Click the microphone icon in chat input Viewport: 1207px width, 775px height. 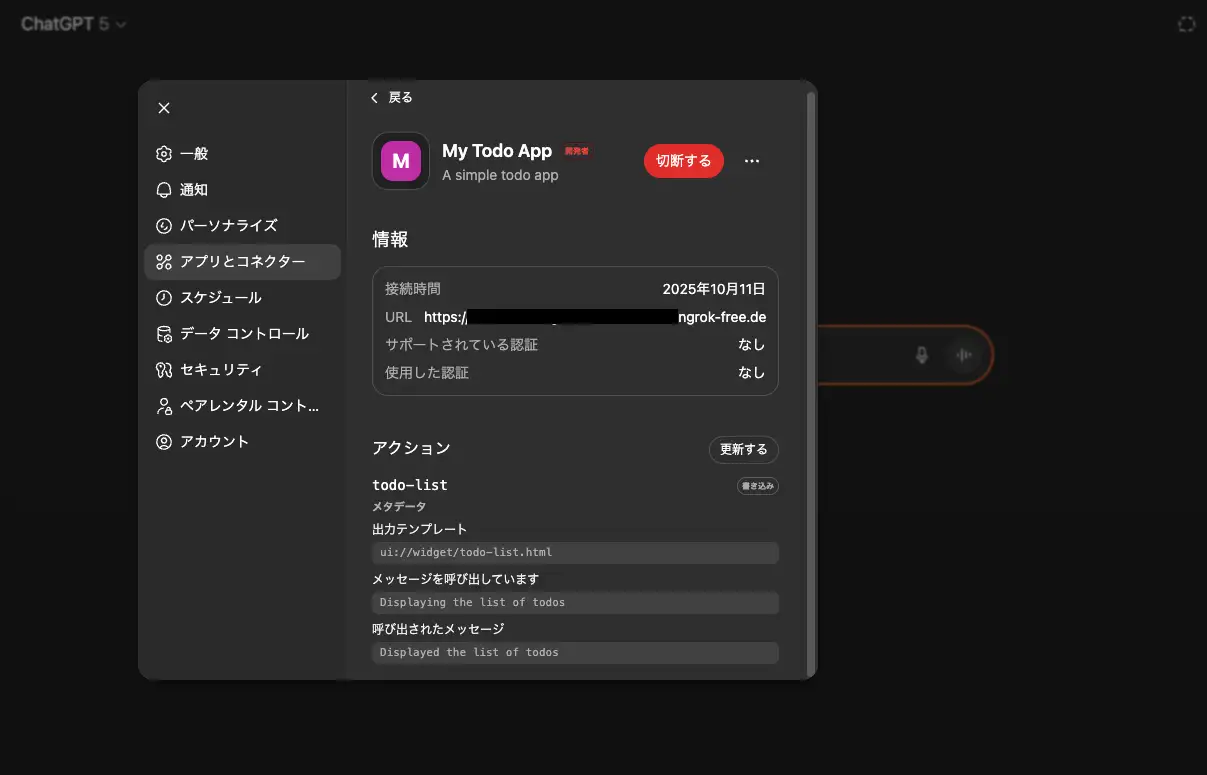tap(922, 355)
